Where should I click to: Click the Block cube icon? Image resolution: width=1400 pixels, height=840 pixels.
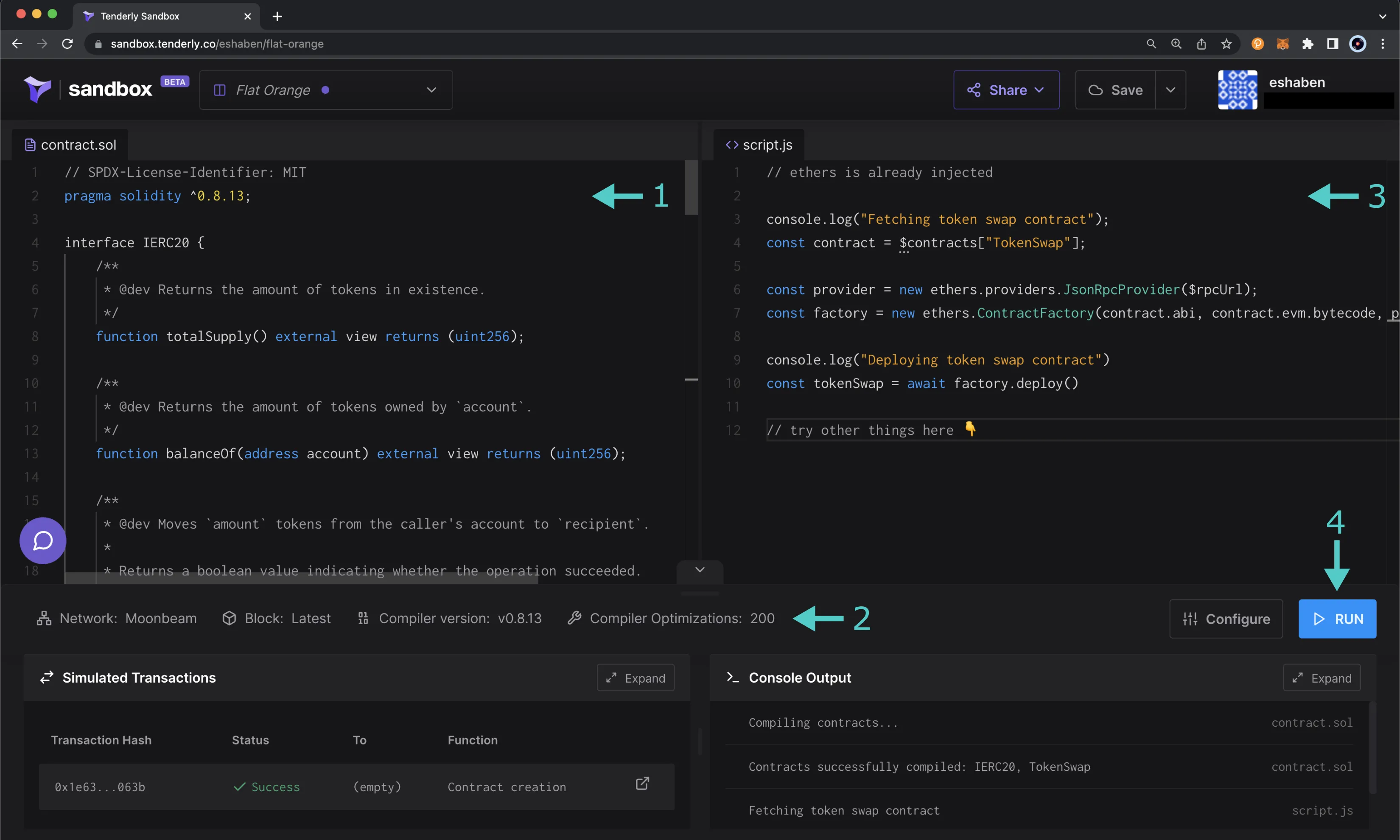(x=229, y=618)
